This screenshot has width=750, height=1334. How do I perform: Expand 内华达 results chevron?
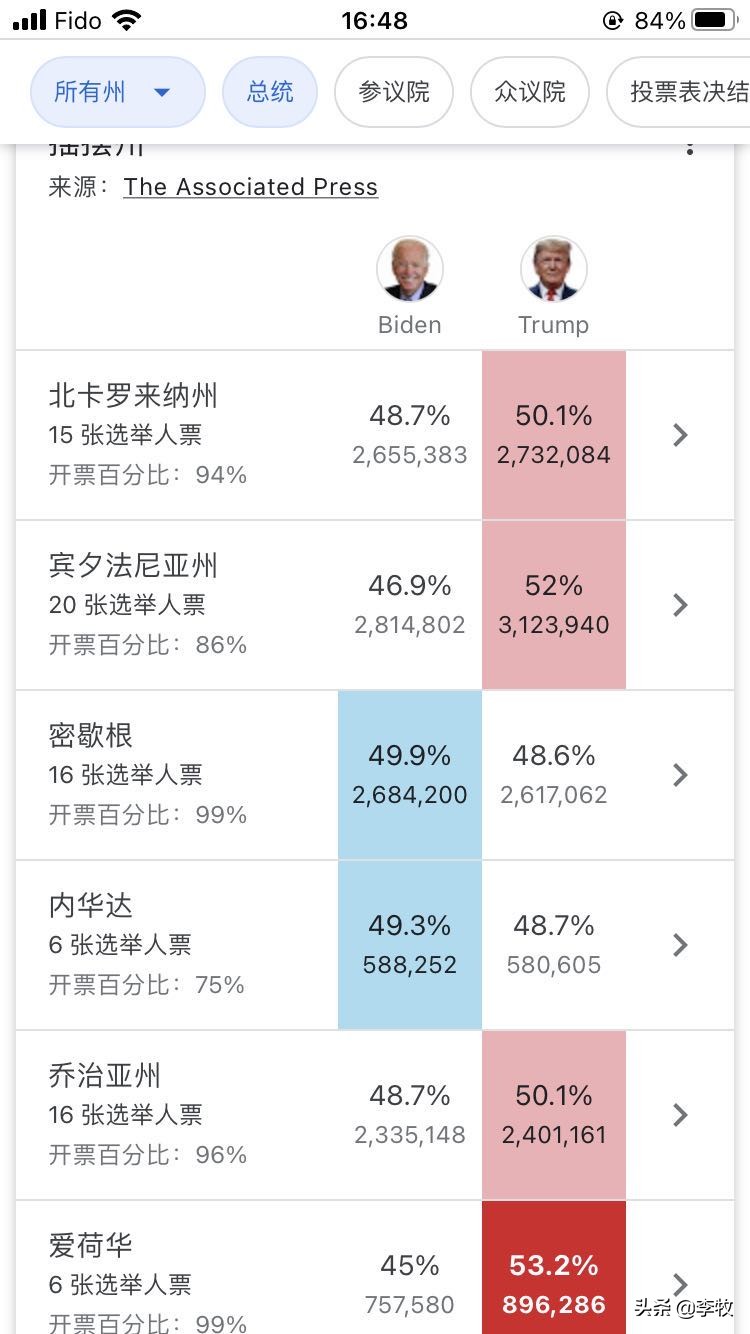680,945
